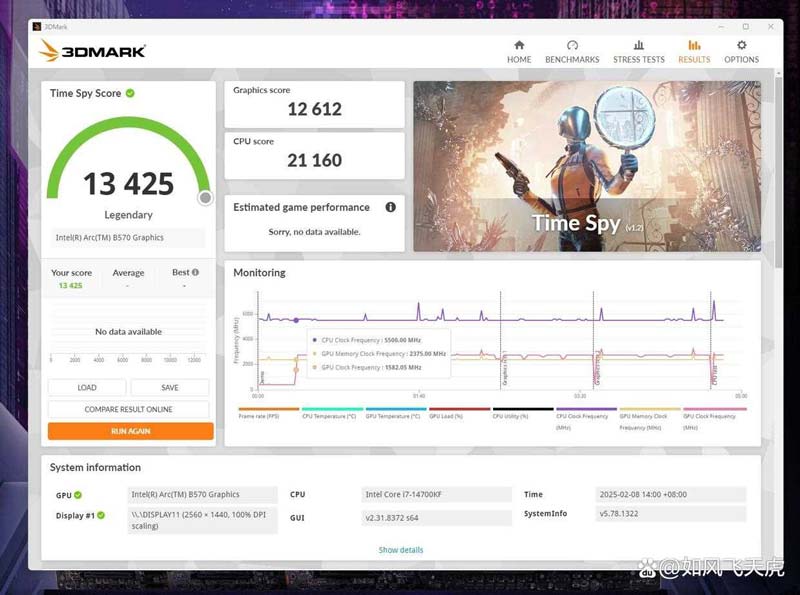800x595 pixels.
Task: Click the SAVE button
Action: coord(170,388)
